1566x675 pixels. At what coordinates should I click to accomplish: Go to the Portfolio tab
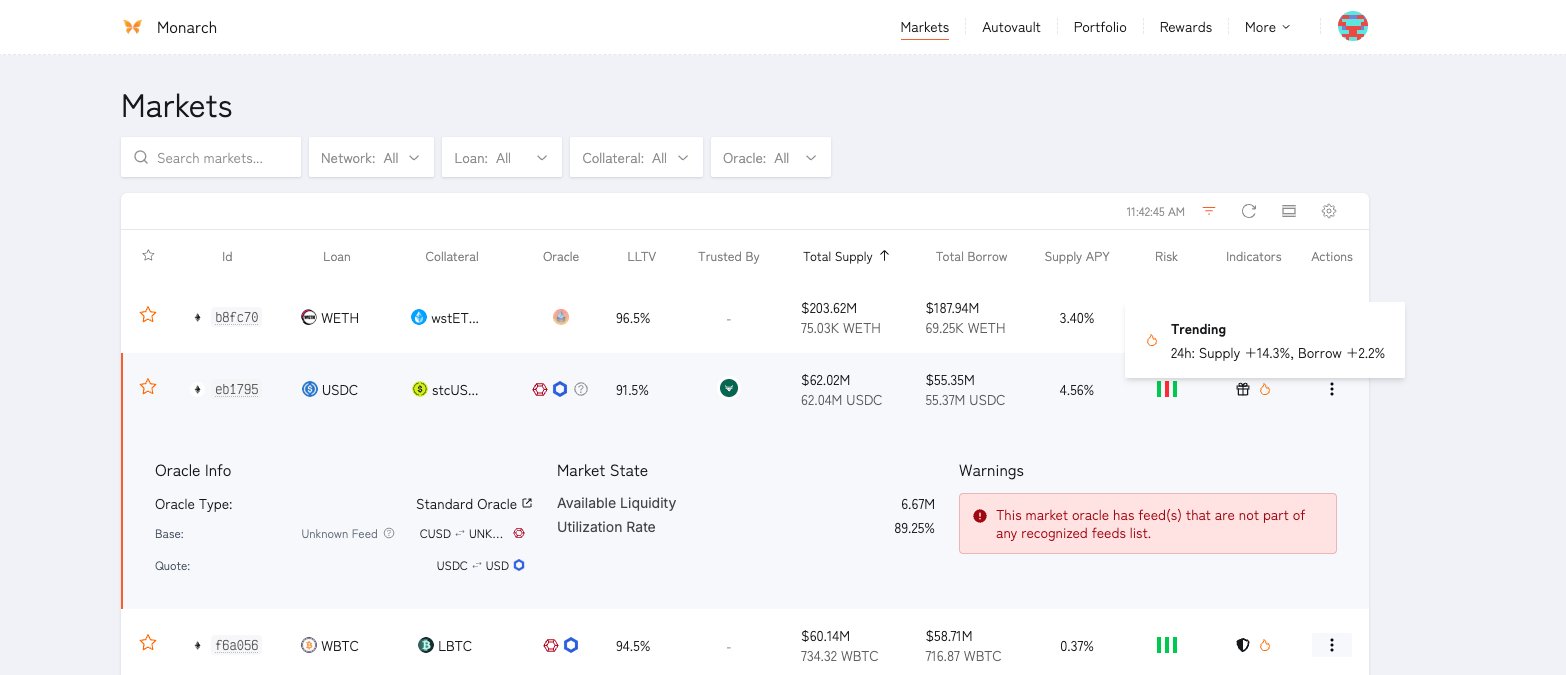pyautogui.click(x=1100, y=27)
